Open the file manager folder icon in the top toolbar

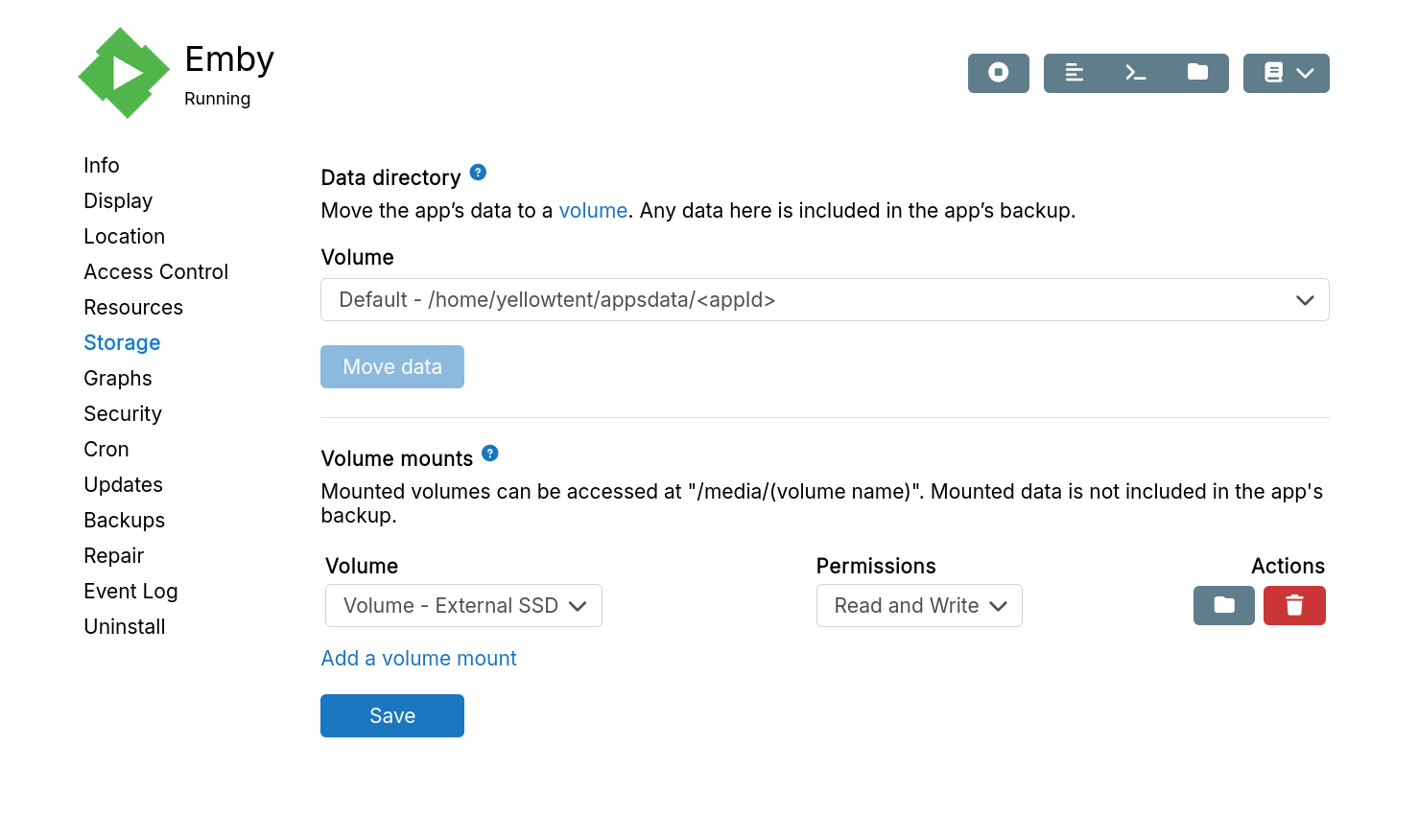1197,73
